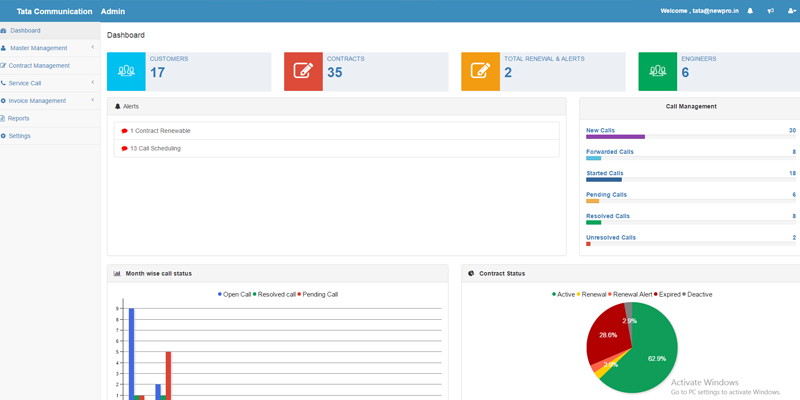Screen dimensions: 800x400
Task: Expand the Service Call submenu arrow
Action: (92, 83)
